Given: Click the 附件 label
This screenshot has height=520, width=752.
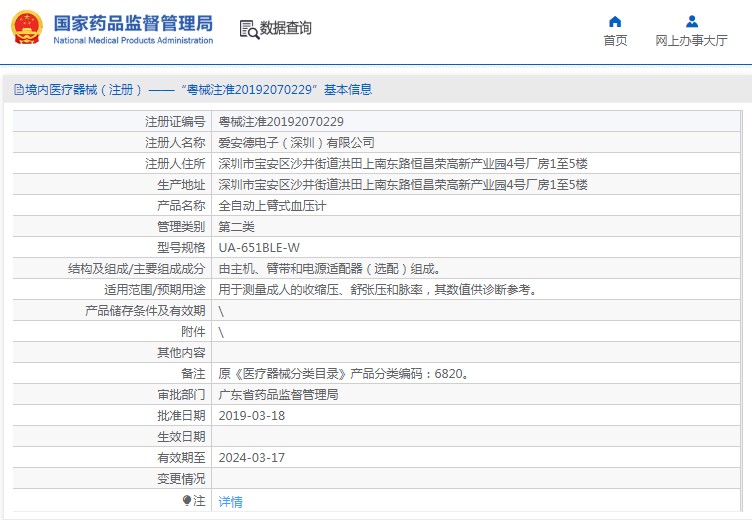Looking at the screenshot, I should click(193, 332).
